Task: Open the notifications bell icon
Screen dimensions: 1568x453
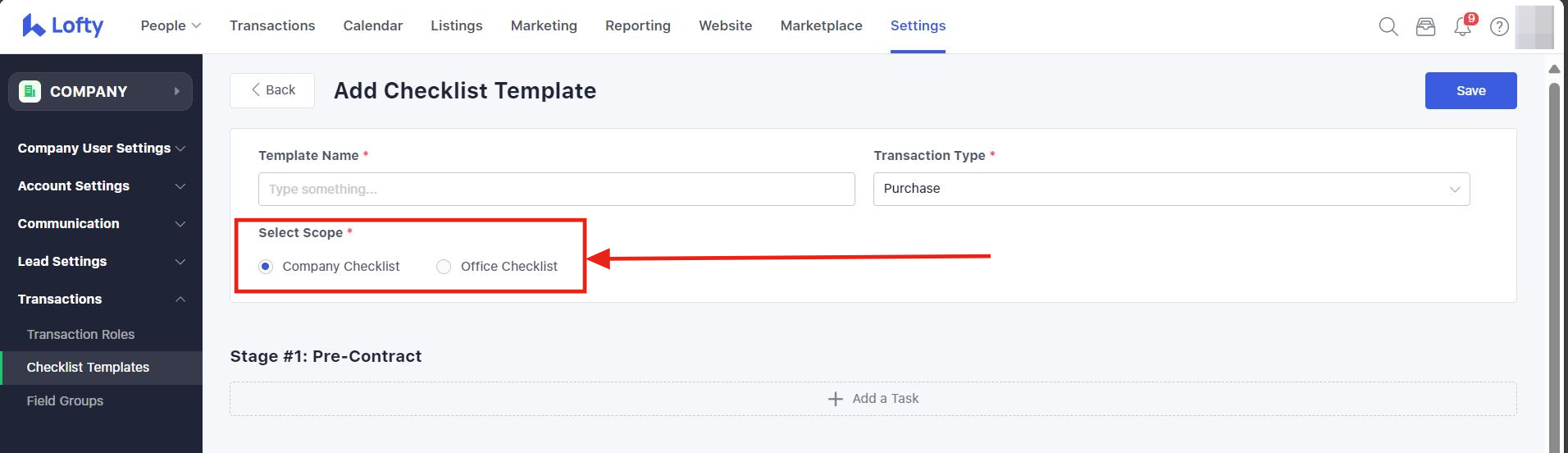Action: [1462, 26]
